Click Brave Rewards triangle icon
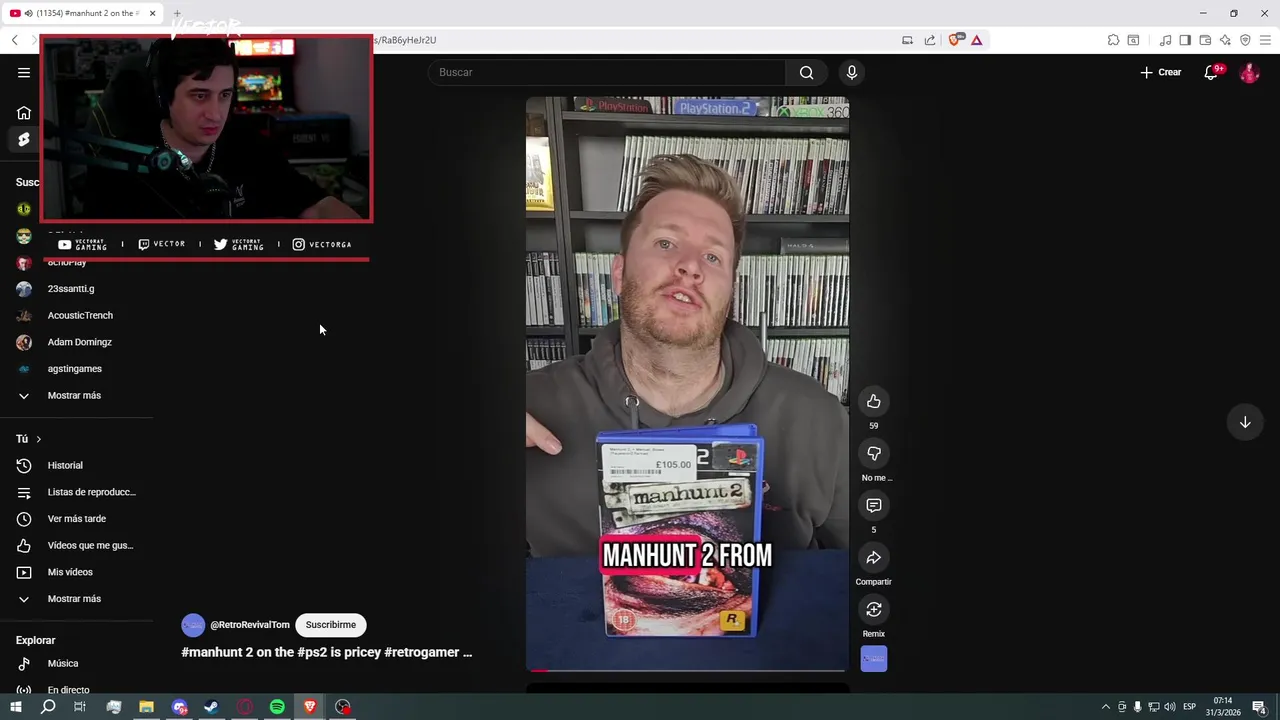Image resolution: width=1280 pixels, height=720 pixels. pos(977,40)
